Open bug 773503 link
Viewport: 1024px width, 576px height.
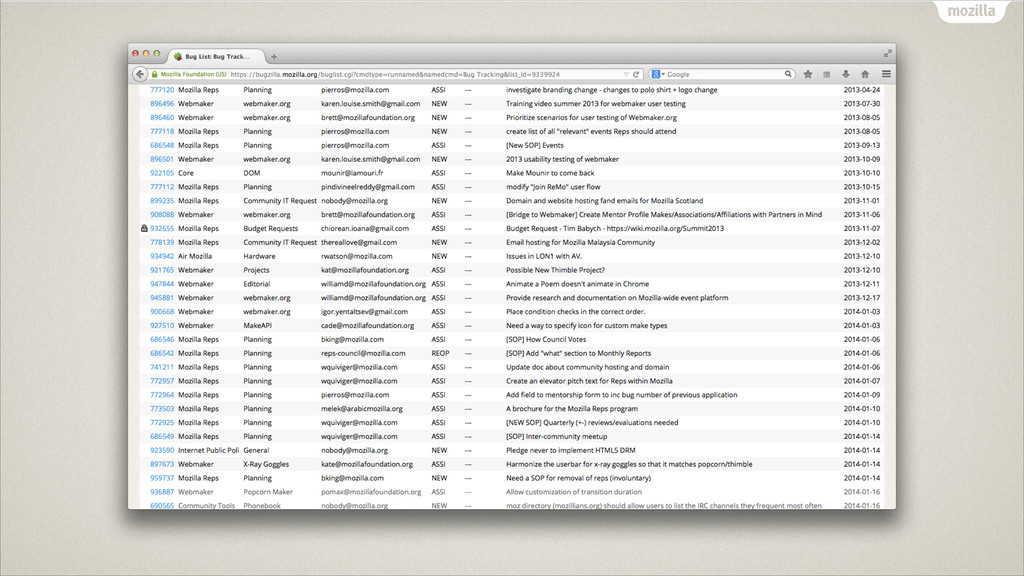[x=162, y=409]
